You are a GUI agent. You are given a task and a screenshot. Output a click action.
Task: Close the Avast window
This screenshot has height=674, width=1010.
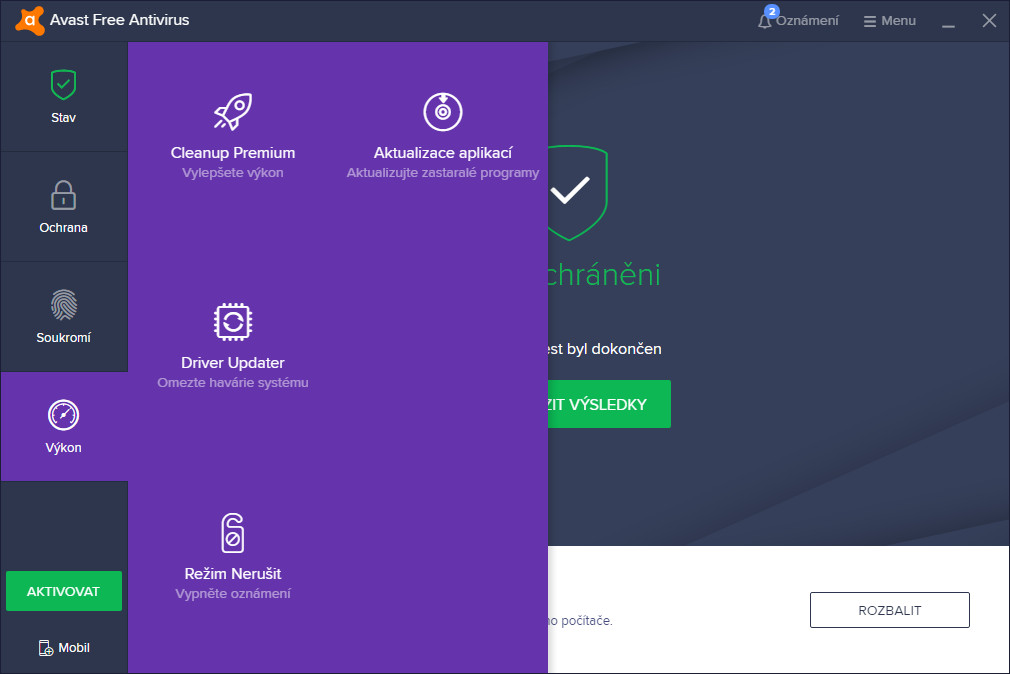989,21
